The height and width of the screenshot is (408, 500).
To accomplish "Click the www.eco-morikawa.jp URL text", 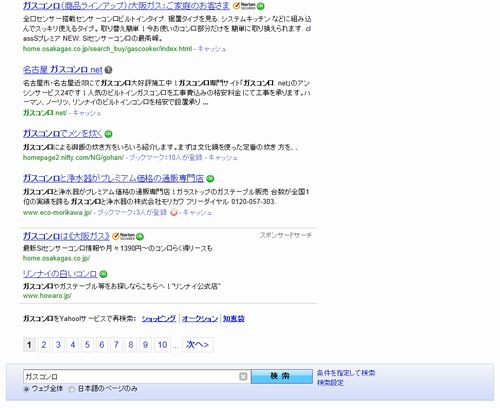I will [57, 212].
